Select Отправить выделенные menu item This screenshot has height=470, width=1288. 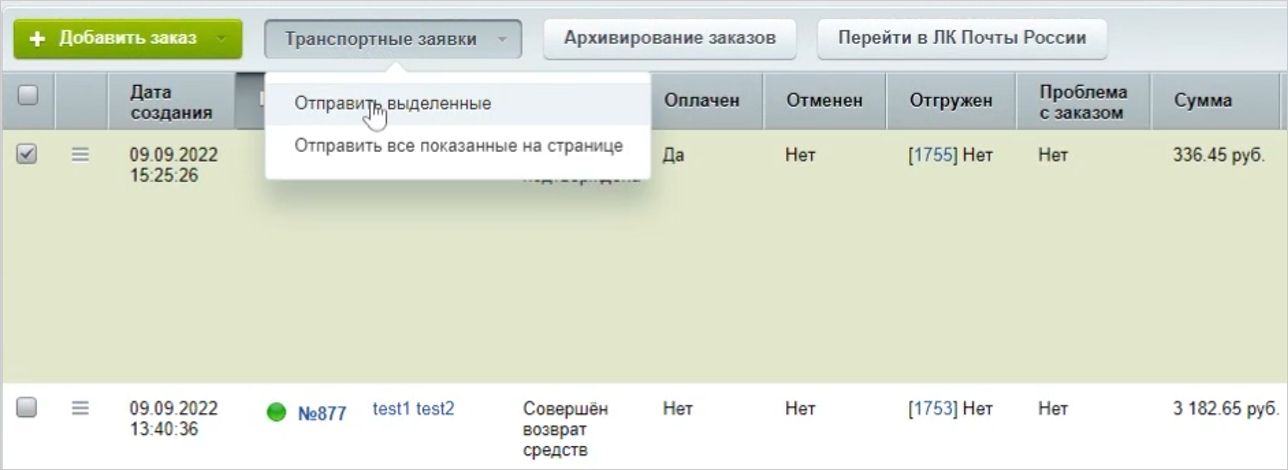click(392, 103)
